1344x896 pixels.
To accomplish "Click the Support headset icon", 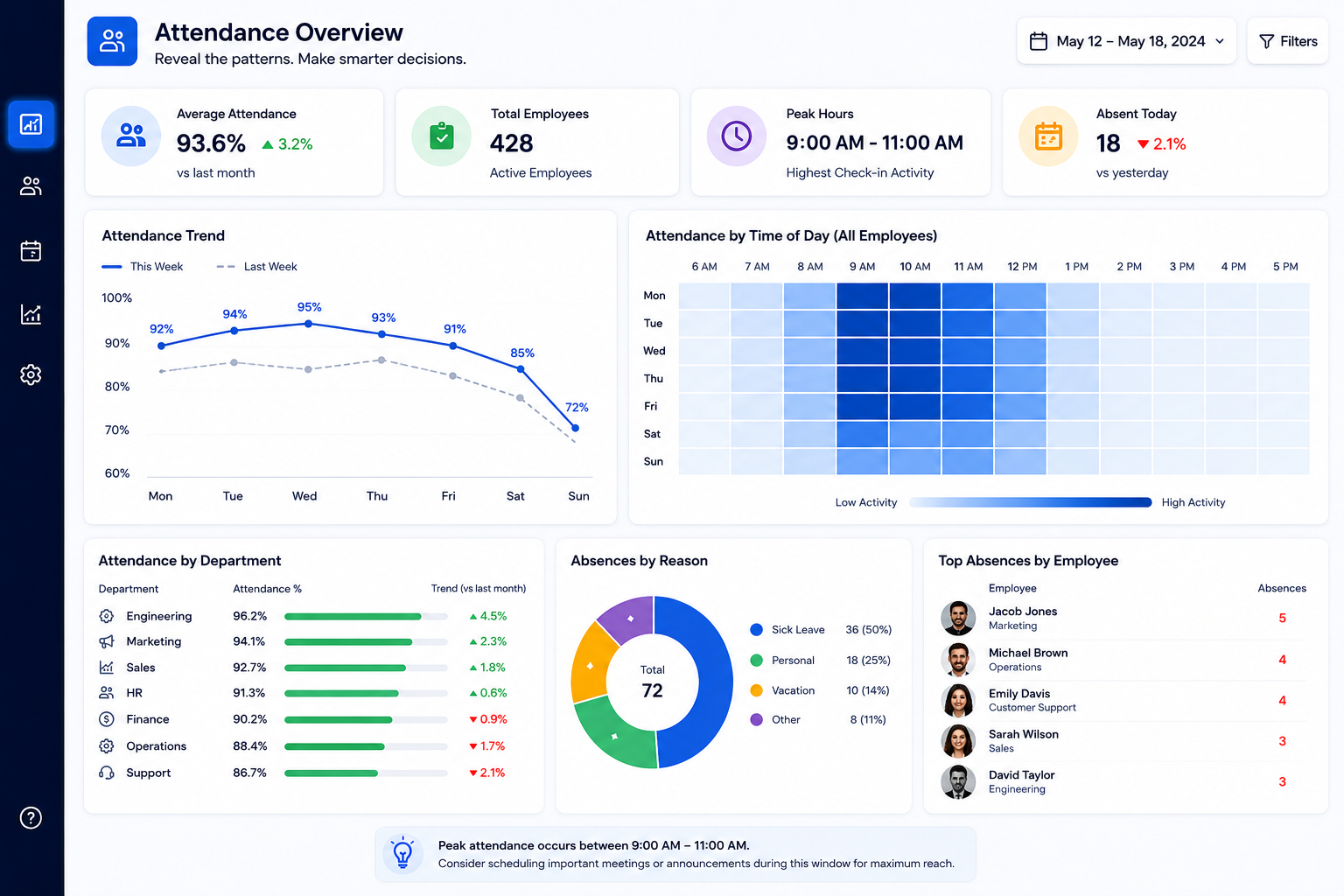I will (x=107, y=773).
